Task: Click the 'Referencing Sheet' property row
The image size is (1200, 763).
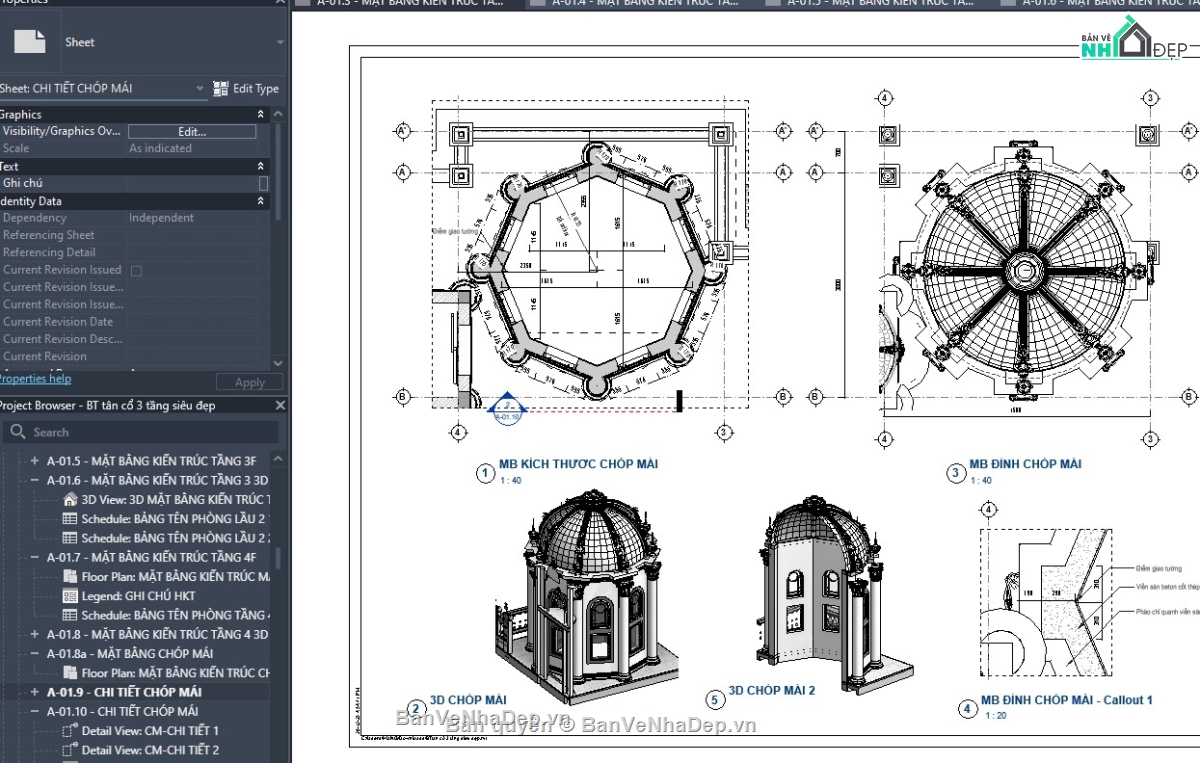Action: tap(135, 235)
